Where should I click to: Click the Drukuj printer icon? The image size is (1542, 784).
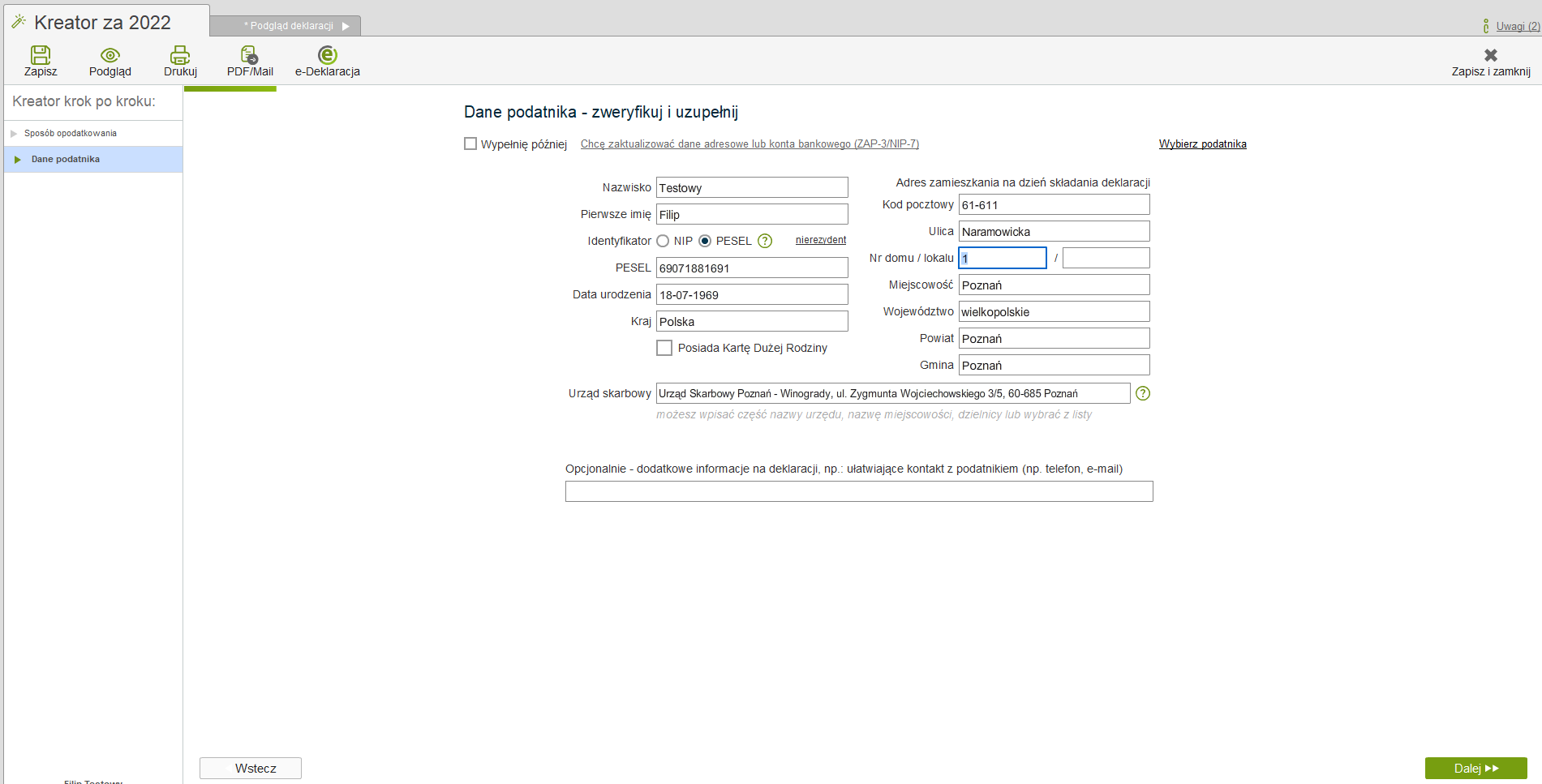[180, 55]
